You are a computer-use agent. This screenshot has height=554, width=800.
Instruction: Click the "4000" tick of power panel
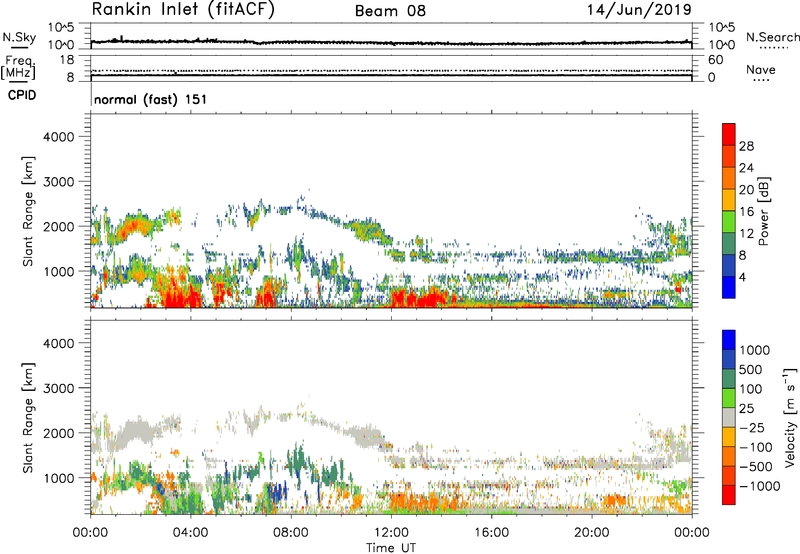[x=58, y=137]
